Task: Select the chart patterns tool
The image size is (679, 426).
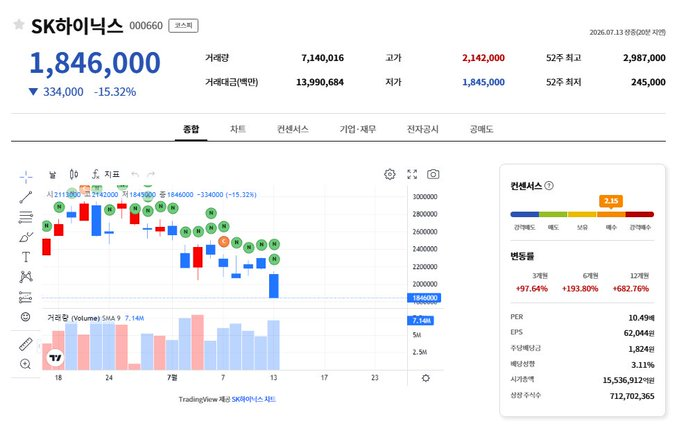Action: pos(26,277)
